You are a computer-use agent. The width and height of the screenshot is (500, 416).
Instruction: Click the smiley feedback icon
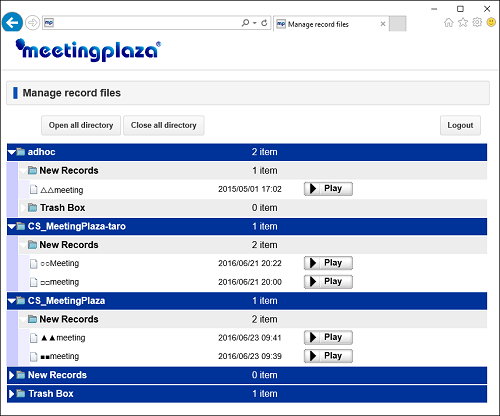click(x=491, y=22)
